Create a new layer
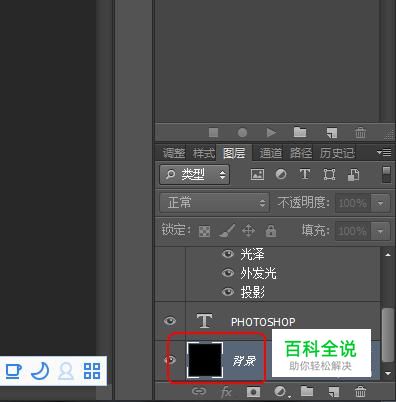Screen dimensions: 396x402 click(334, 392)
